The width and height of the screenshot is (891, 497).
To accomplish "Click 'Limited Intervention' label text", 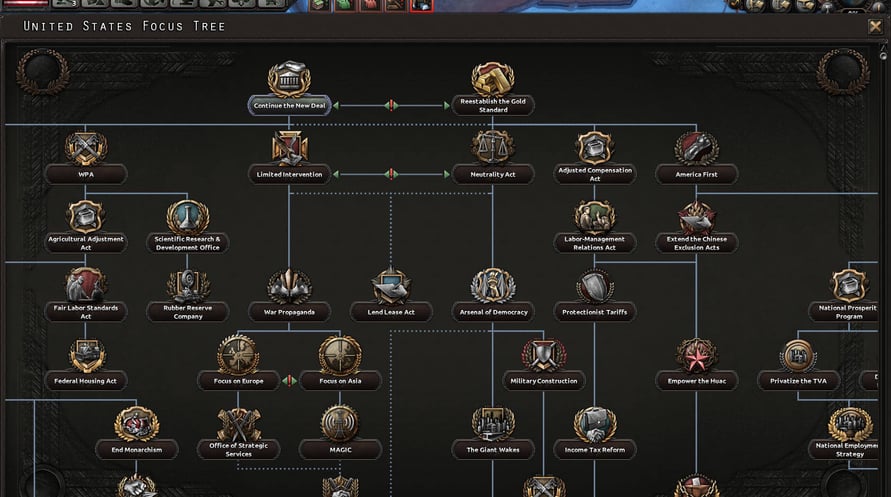I will [x=289, y=174].
